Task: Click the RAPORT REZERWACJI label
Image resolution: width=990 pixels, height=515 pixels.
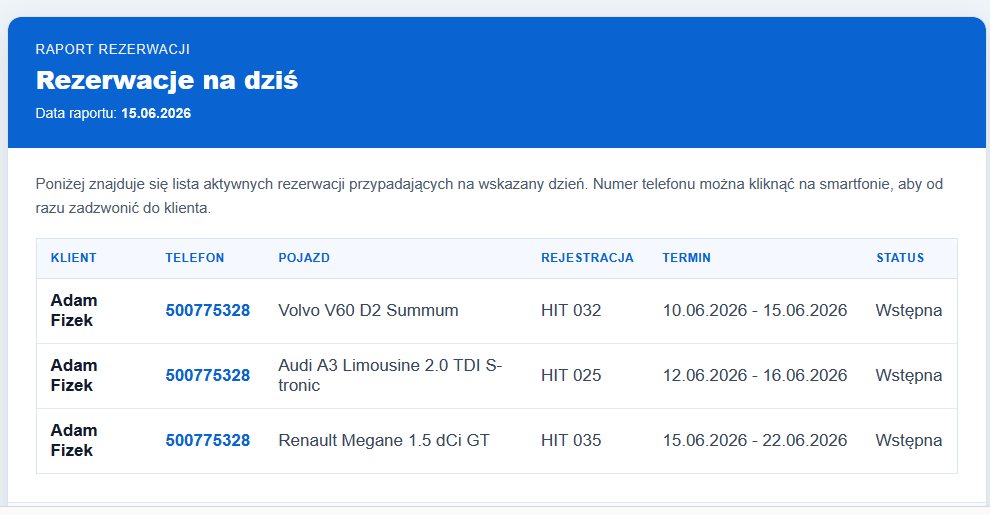Action: tap(112, 49)
